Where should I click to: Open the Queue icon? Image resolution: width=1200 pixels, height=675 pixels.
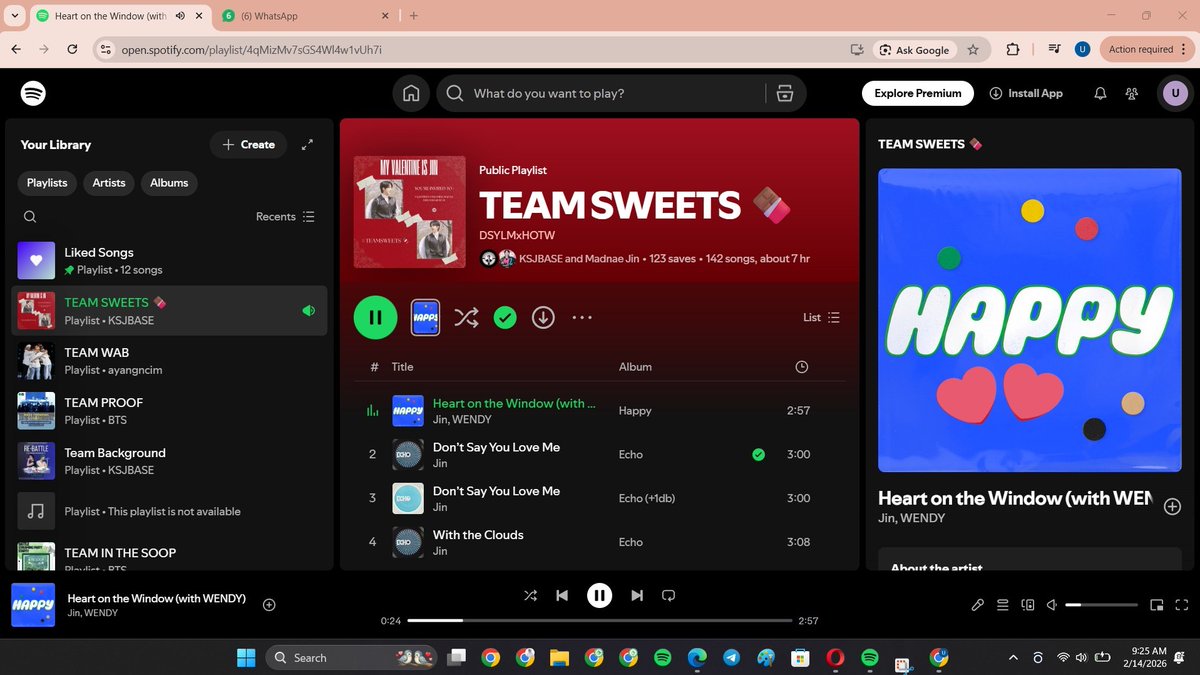1003,605
